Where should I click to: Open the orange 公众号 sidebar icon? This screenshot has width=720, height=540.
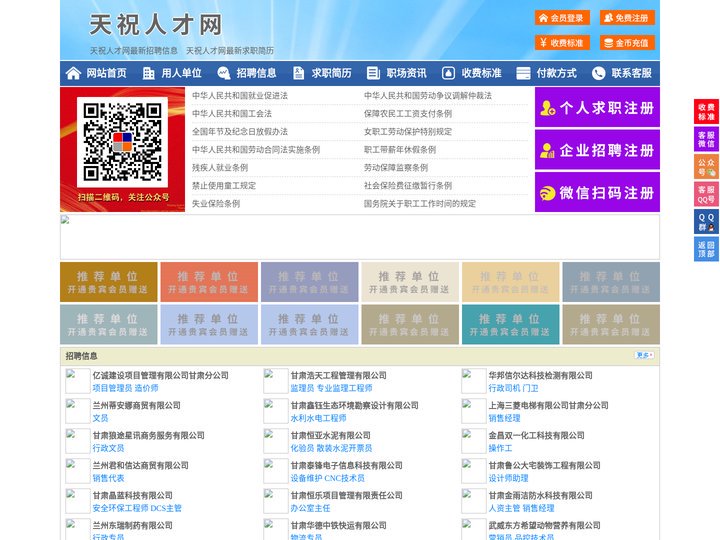[706, 167]
